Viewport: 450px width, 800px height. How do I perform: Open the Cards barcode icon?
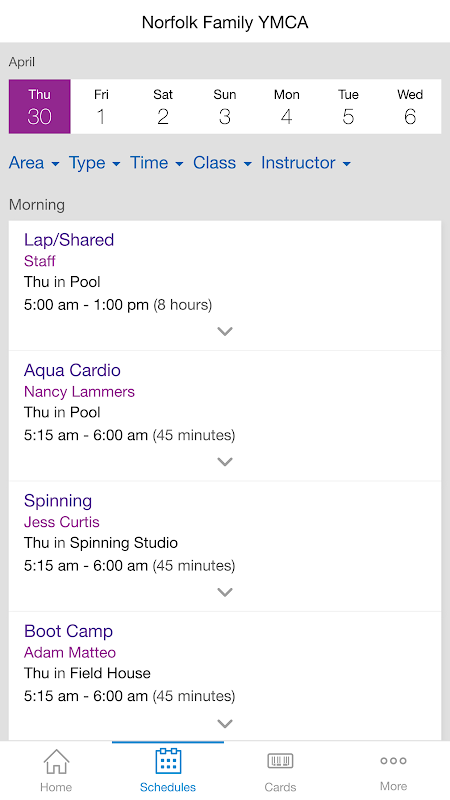point(280,761)
